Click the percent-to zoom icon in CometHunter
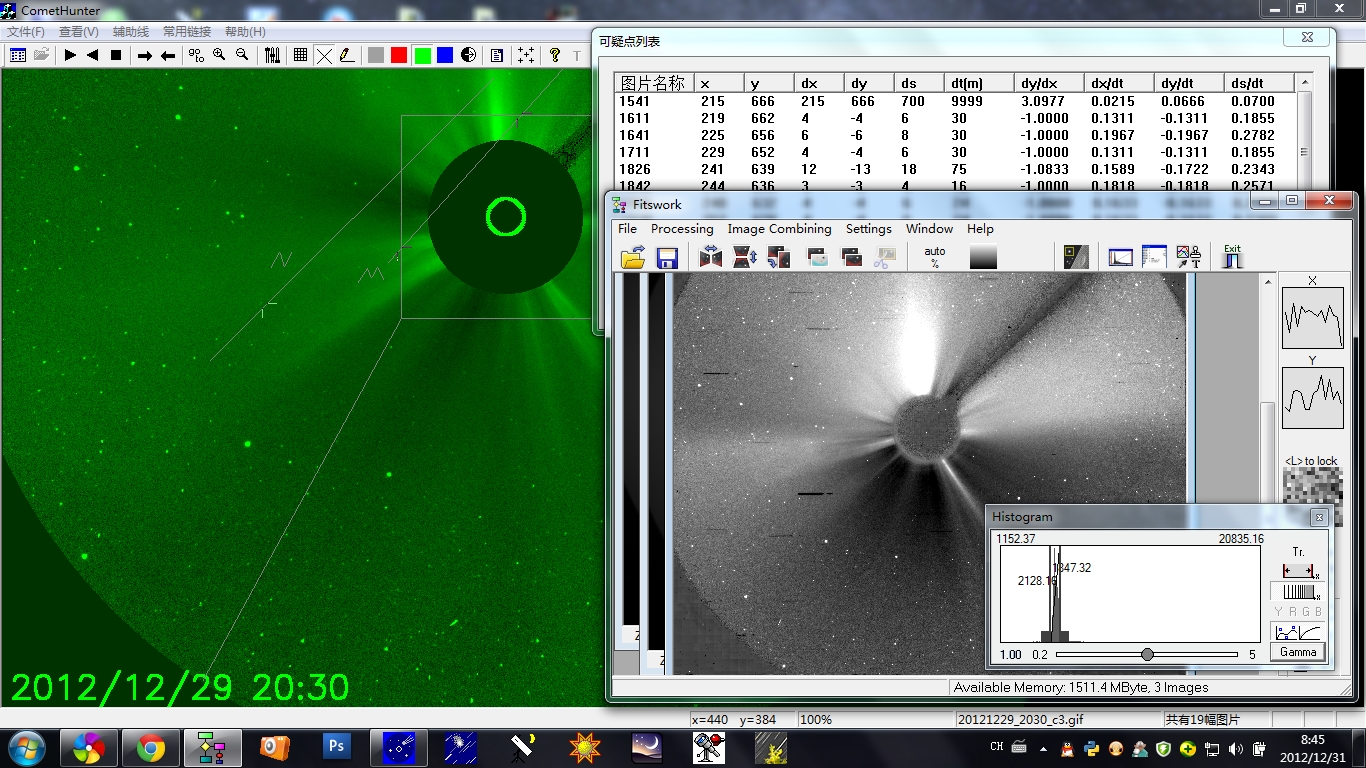 (196, 55)
